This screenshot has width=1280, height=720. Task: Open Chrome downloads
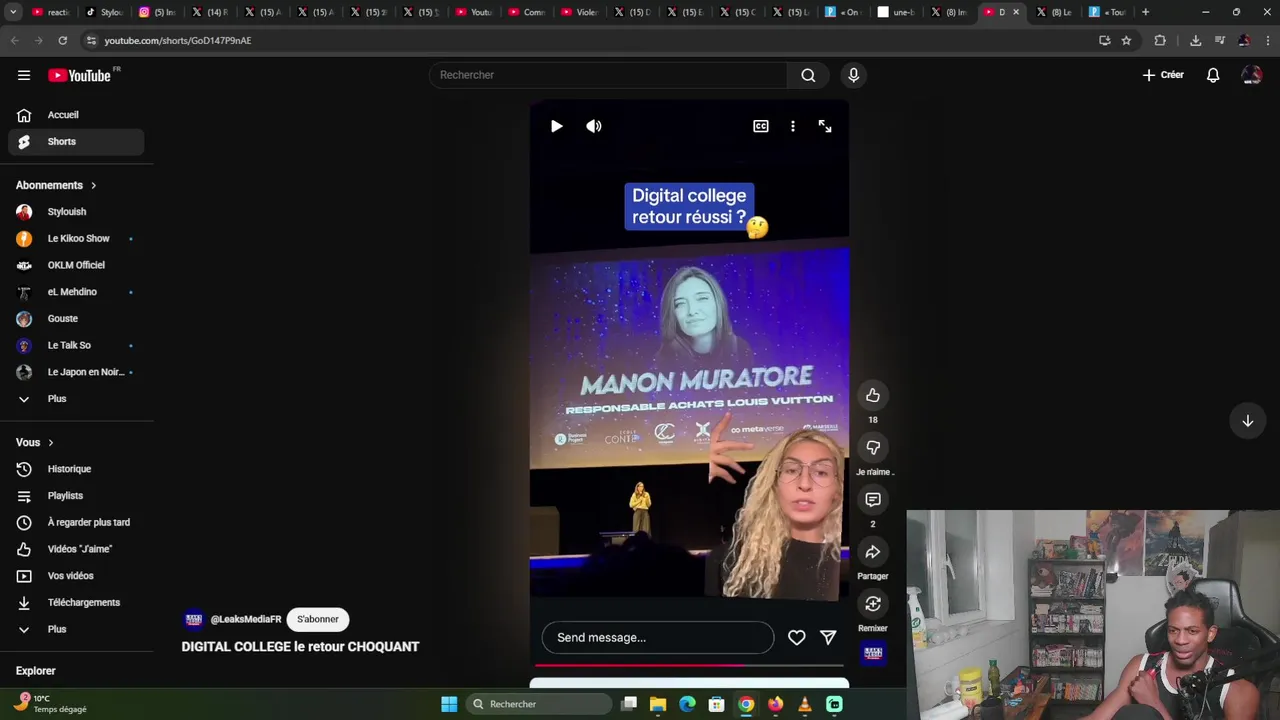pos(1195,40)
